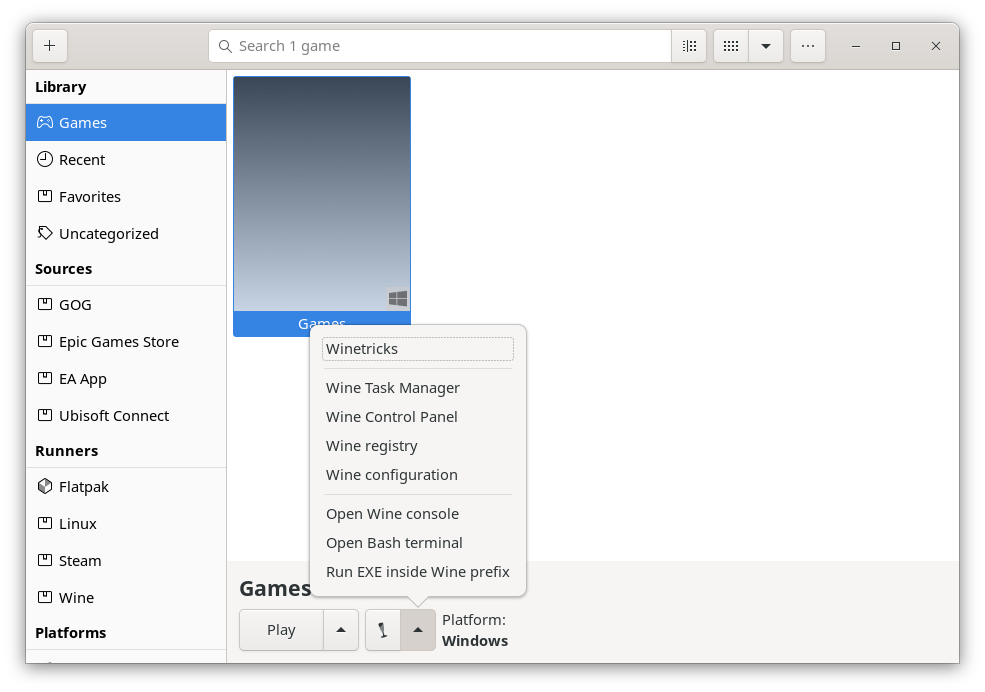The width and height of the screenshot is (985, 692).
Task: Click the game cover thumbnail
Action: tap(322, 194)
